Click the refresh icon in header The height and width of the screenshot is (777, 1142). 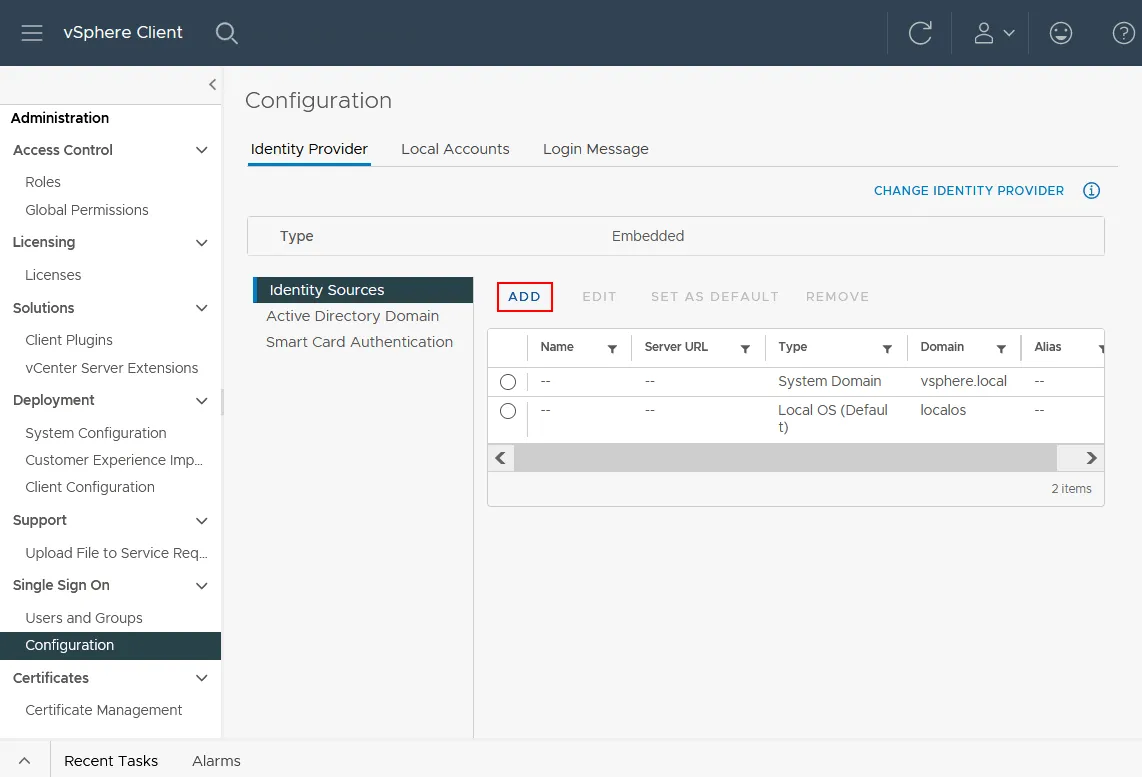pos(919,33)
